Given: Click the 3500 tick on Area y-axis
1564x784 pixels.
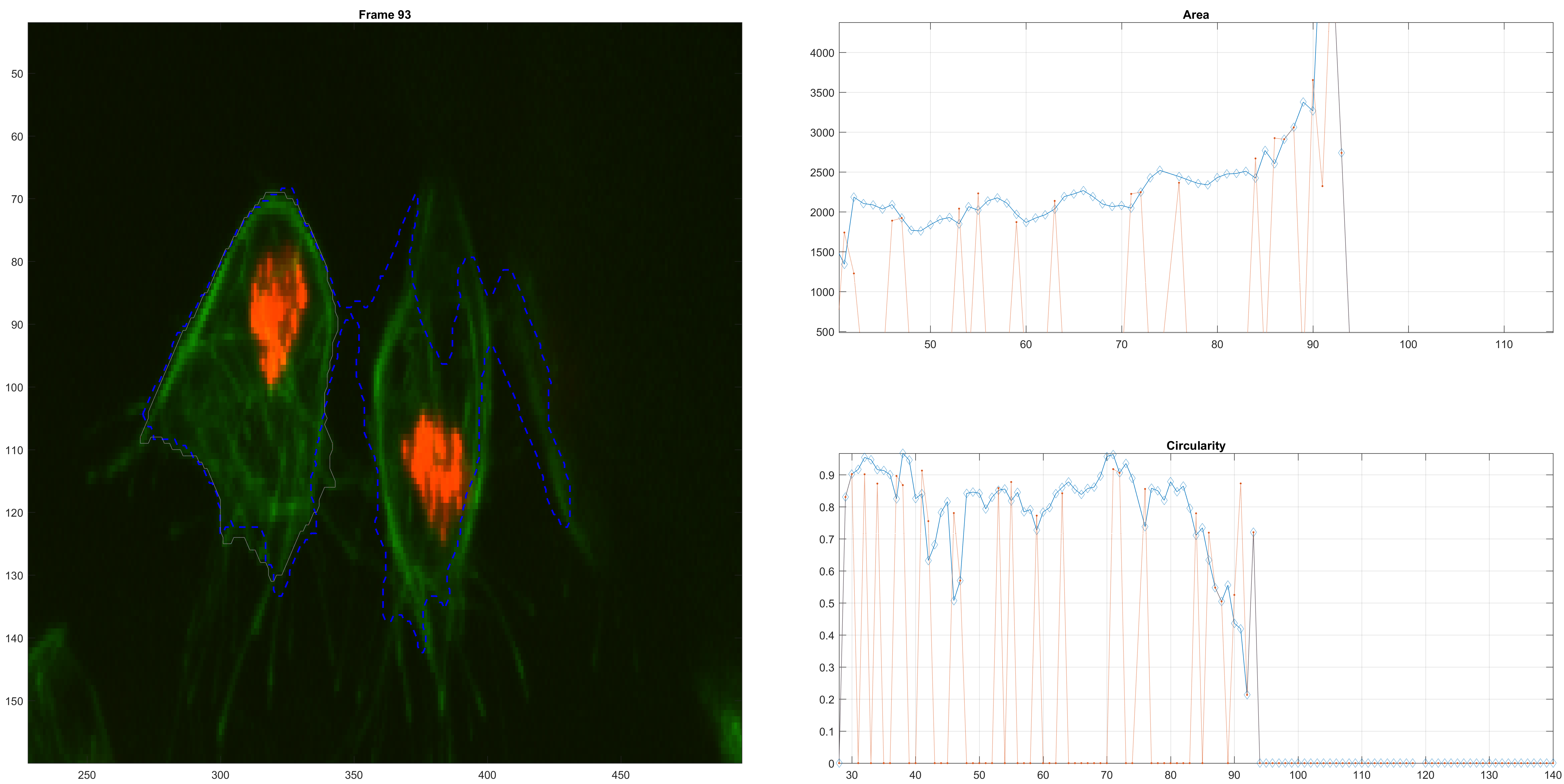Looking at the screenshot, I should click(822, 93).
